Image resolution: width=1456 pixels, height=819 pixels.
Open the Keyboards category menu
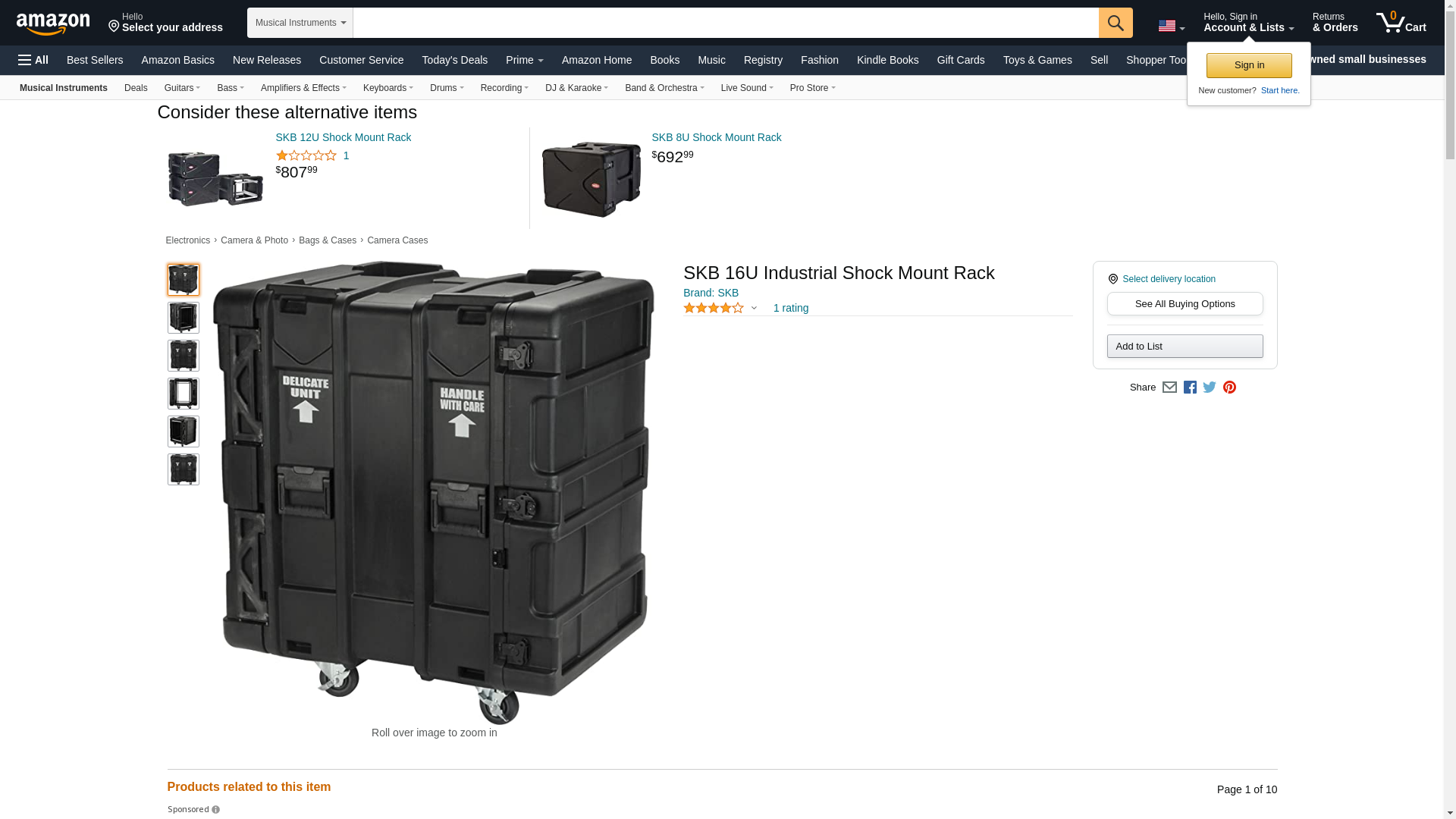pos(388,88)
